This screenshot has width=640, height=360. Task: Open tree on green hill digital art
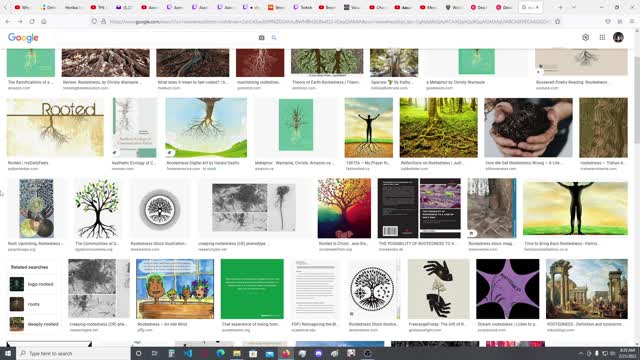click(x=206, y=127)
